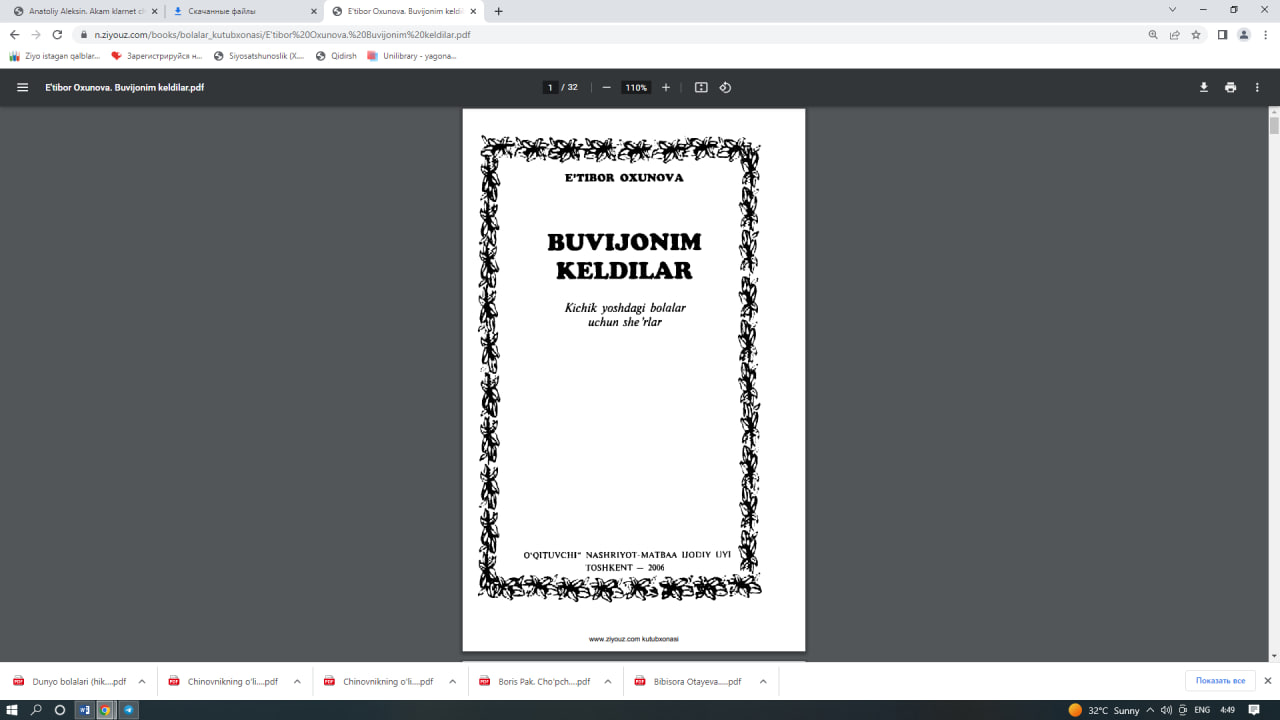Image resolution: width=1280 pixels, height=720 pixels.
Task: Toggle the site security lock info
Action: (x=86, y=33)
